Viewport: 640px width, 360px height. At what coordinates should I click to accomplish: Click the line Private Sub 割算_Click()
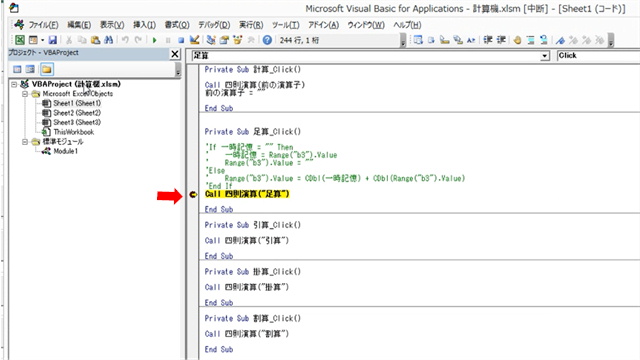[x=253, y=318]
